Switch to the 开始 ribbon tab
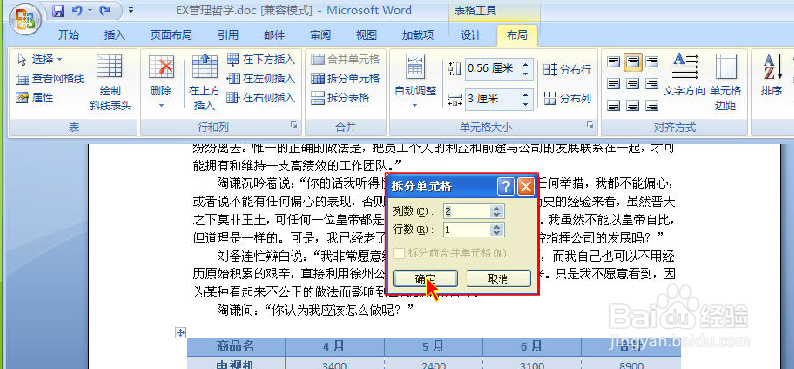 click(68, 34)
